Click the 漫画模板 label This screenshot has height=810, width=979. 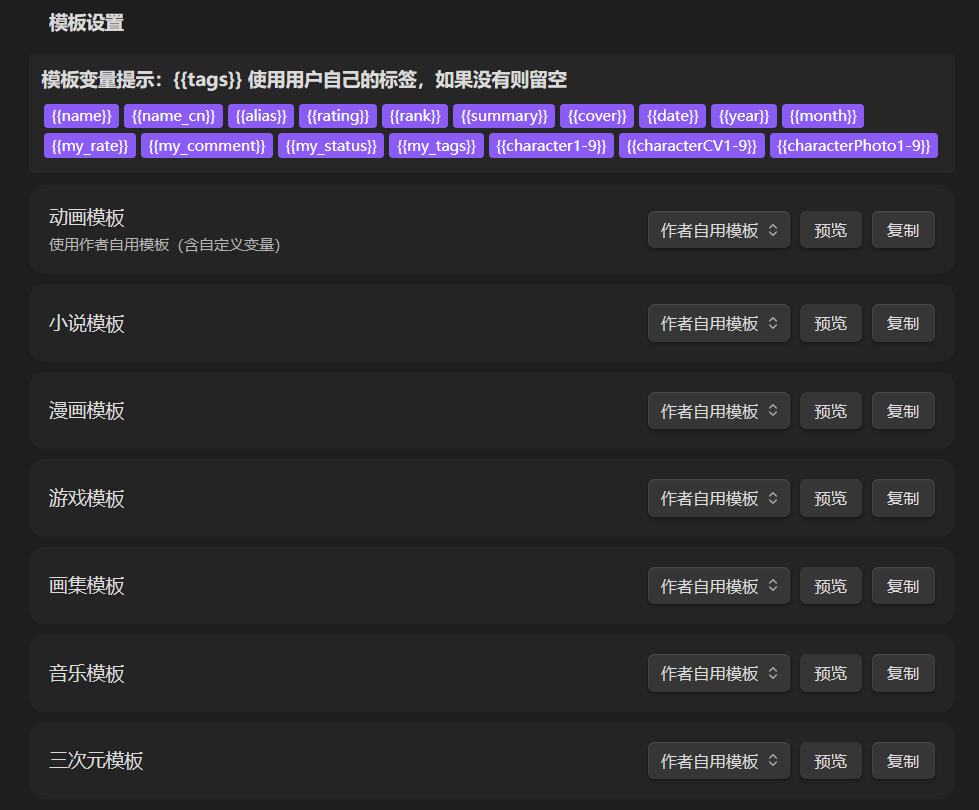(87, 411)
